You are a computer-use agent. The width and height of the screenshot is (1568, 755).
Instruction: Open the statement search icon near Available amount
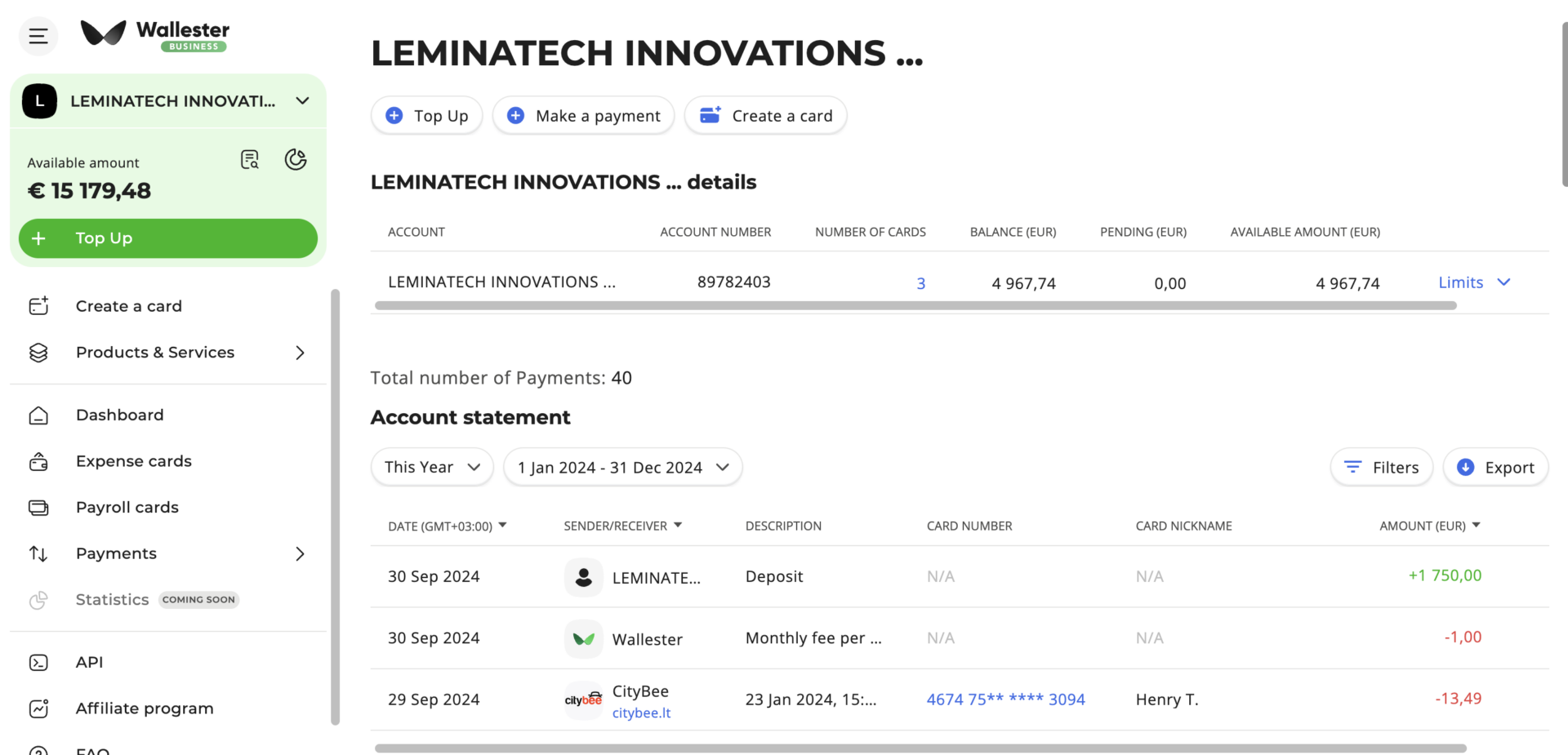(250, 160)
